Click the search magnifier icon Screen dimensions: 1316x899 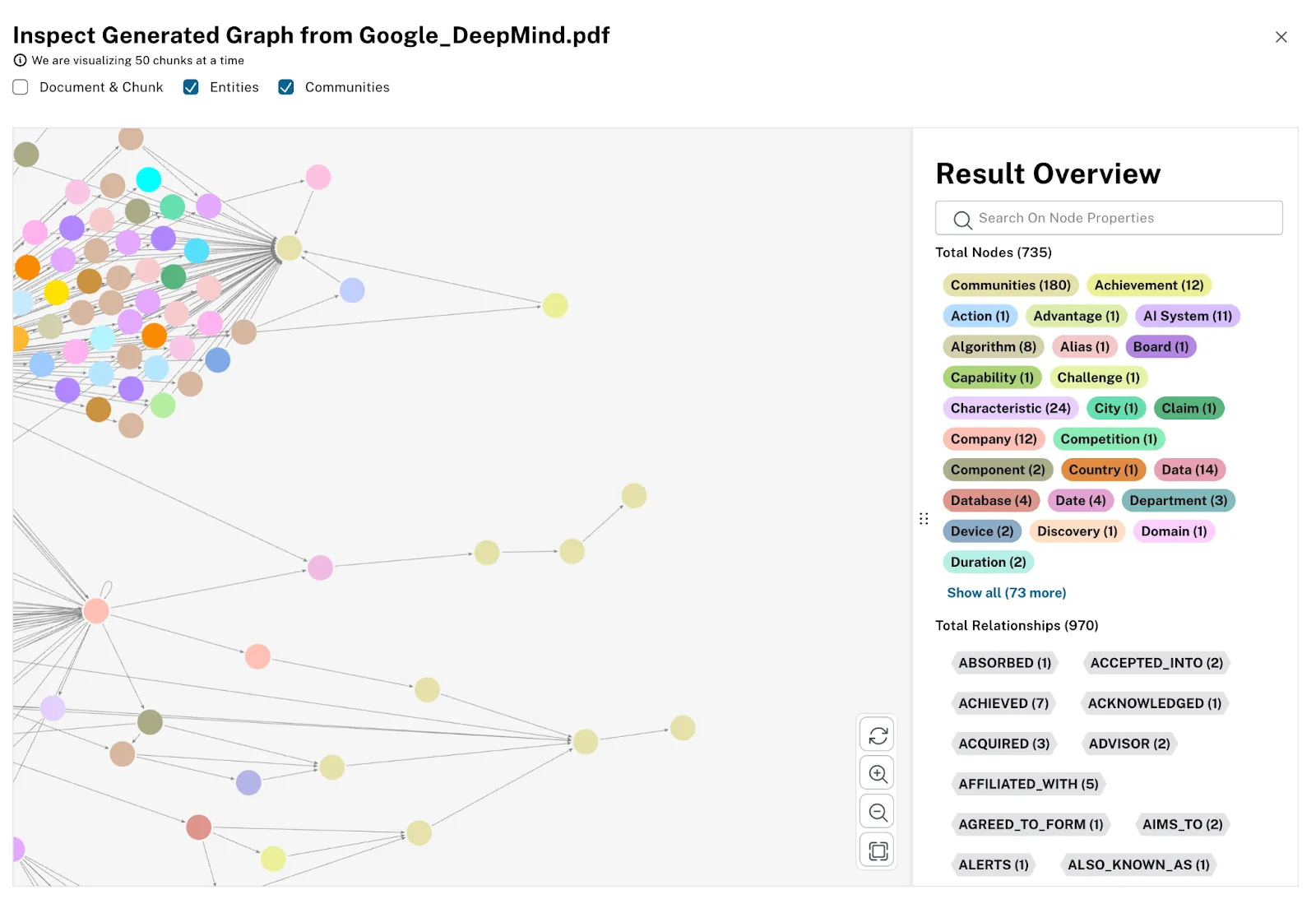click(962, 219)
